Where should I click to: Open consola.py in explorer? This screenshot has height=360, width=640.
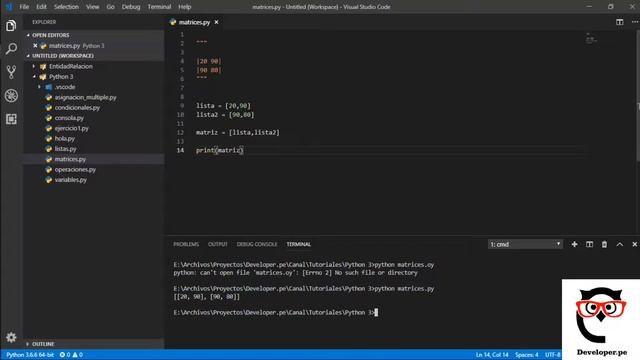point(69,118)
